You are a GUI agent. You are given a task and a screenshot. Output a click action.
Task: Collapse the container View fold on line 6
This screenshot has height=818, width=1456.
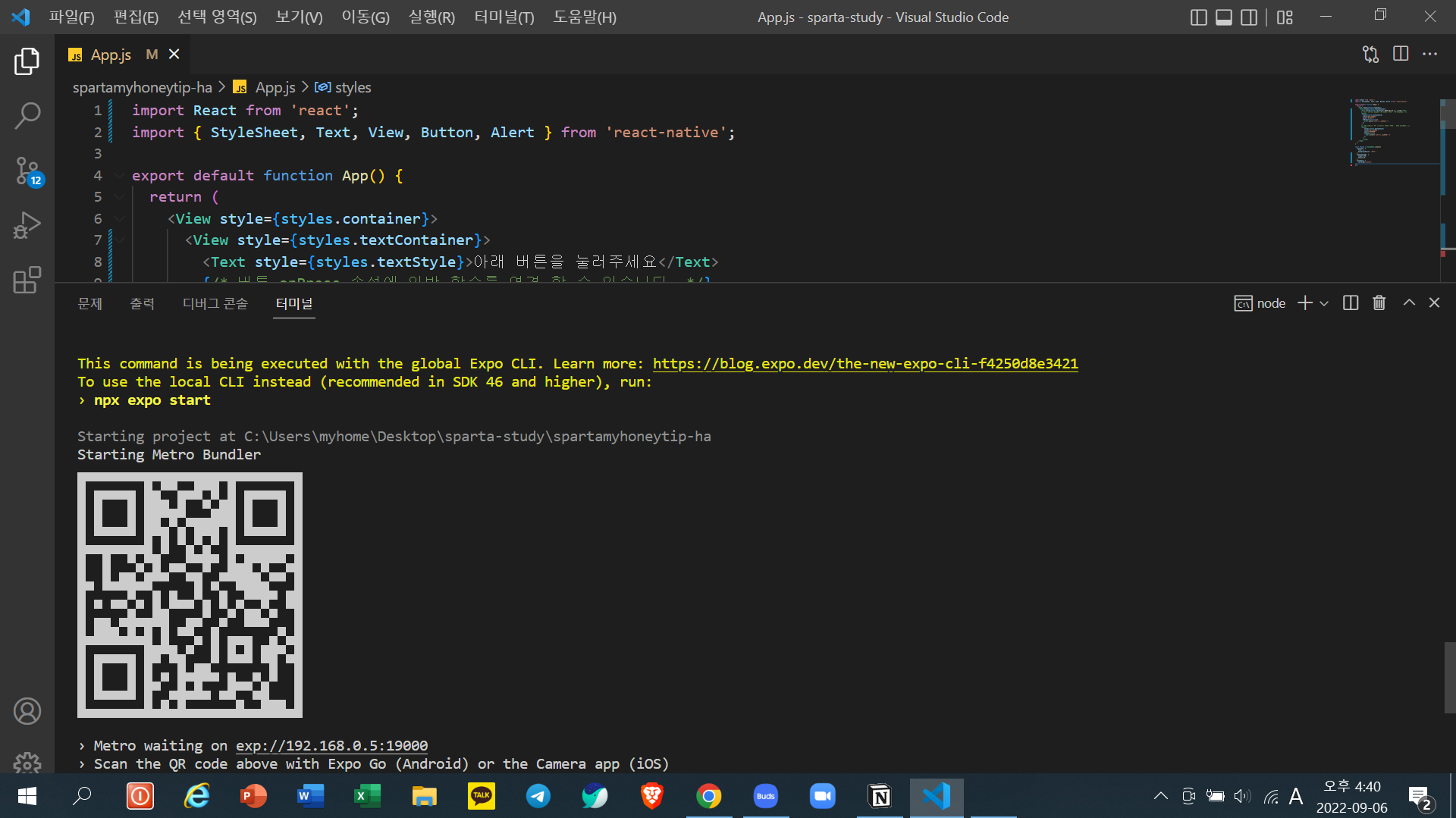pyautogui.click(x=120, y=219)
